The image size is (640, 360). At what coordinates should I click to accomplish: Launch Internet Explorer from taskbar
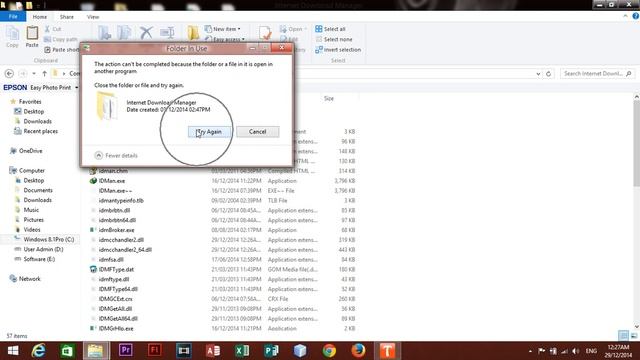coord(38,351)
